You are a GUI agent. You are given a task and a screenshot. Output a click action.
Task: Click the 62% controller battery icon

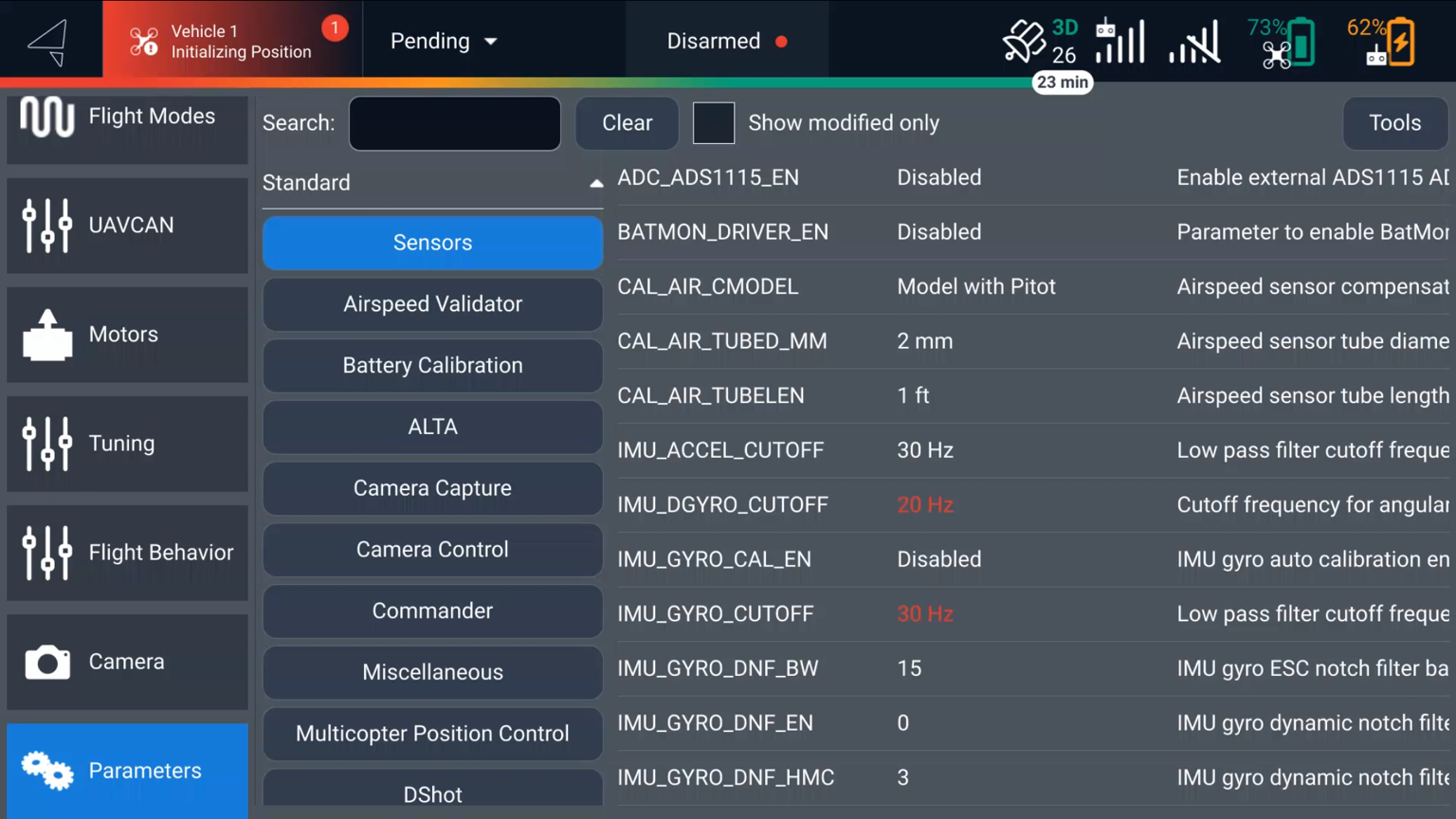tap(1381, 43)
